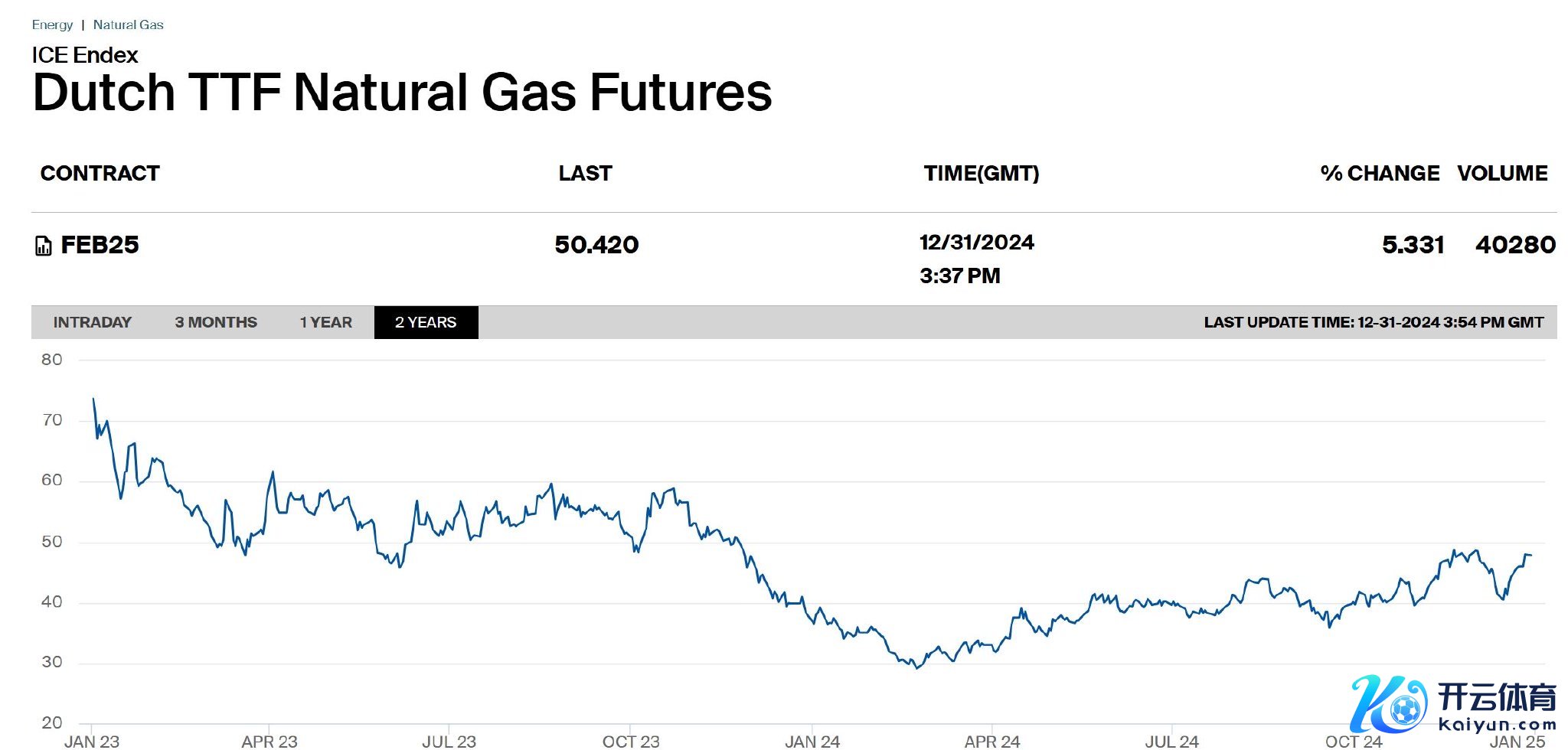Click the FEB25 contract name
The height and width of the screenshot is (750, 1568).
100,245
